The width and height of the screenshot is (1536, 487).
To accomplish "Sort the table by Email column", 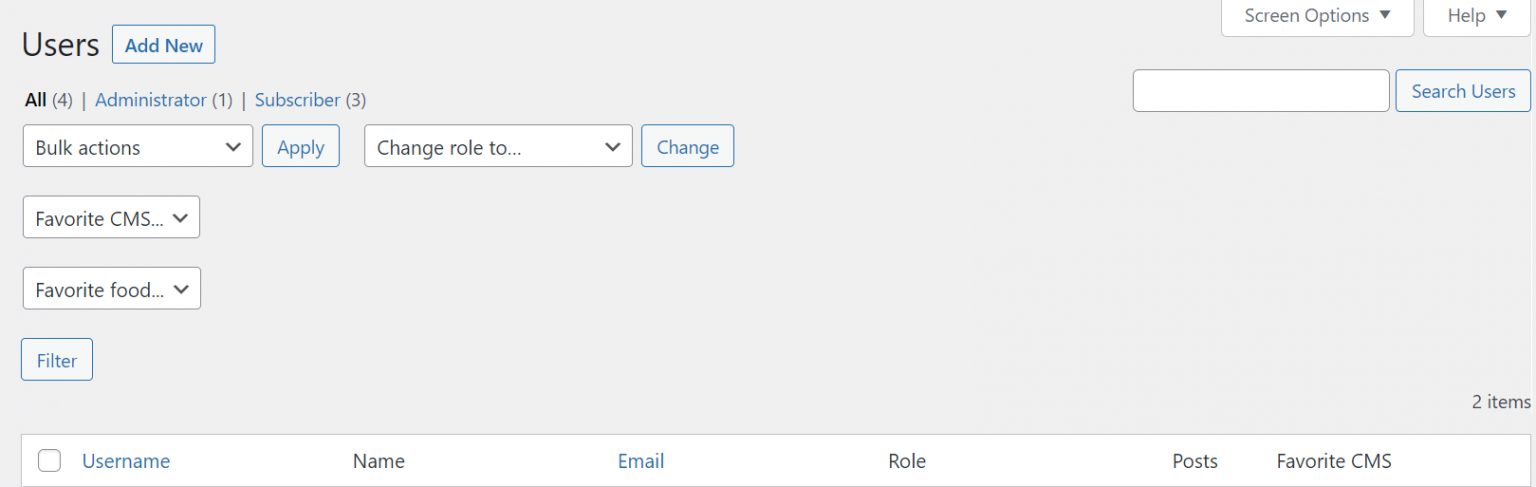I will tap(641, 461).
